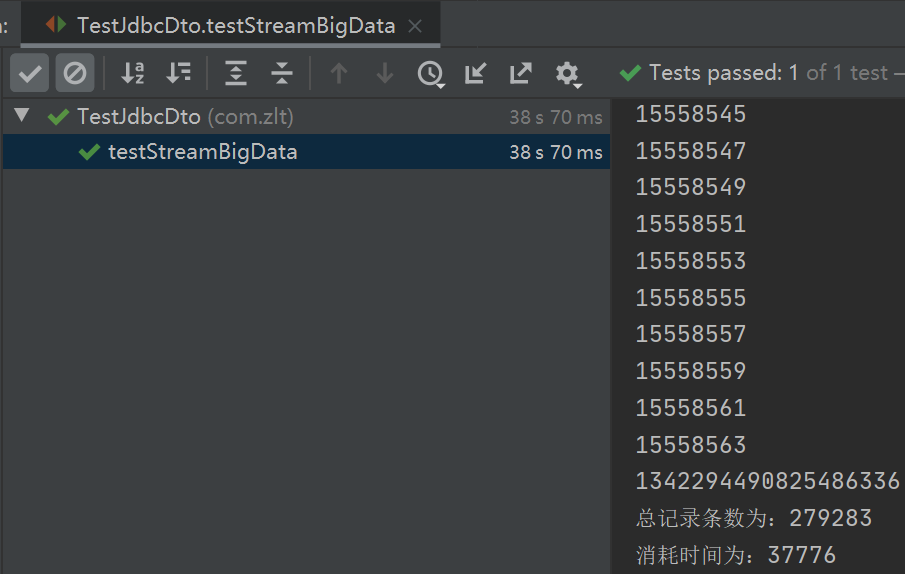The image size is (905, 574).
Task: Collapse the TestJdbcDto tree node
Action: click(22, 115)
